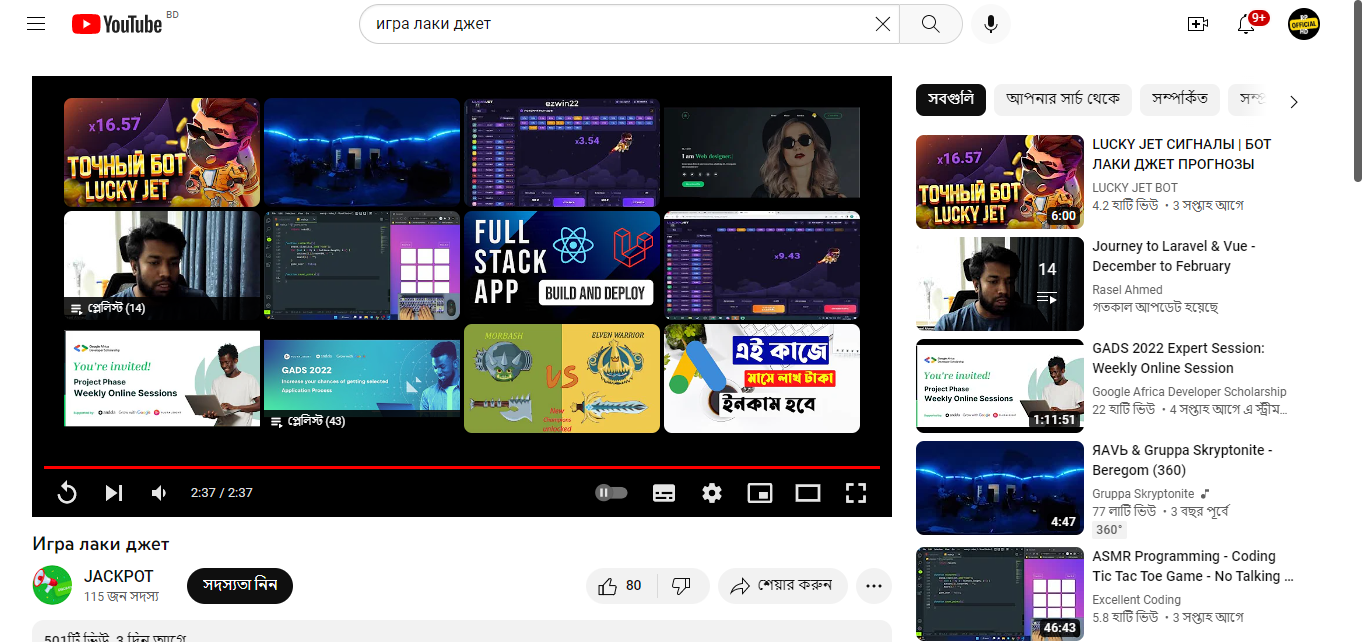Open GADS 2022 Expert Session video
The height and width of the screenshot is (642, 1366).
pyautogui.click(x=1178, y=358)
